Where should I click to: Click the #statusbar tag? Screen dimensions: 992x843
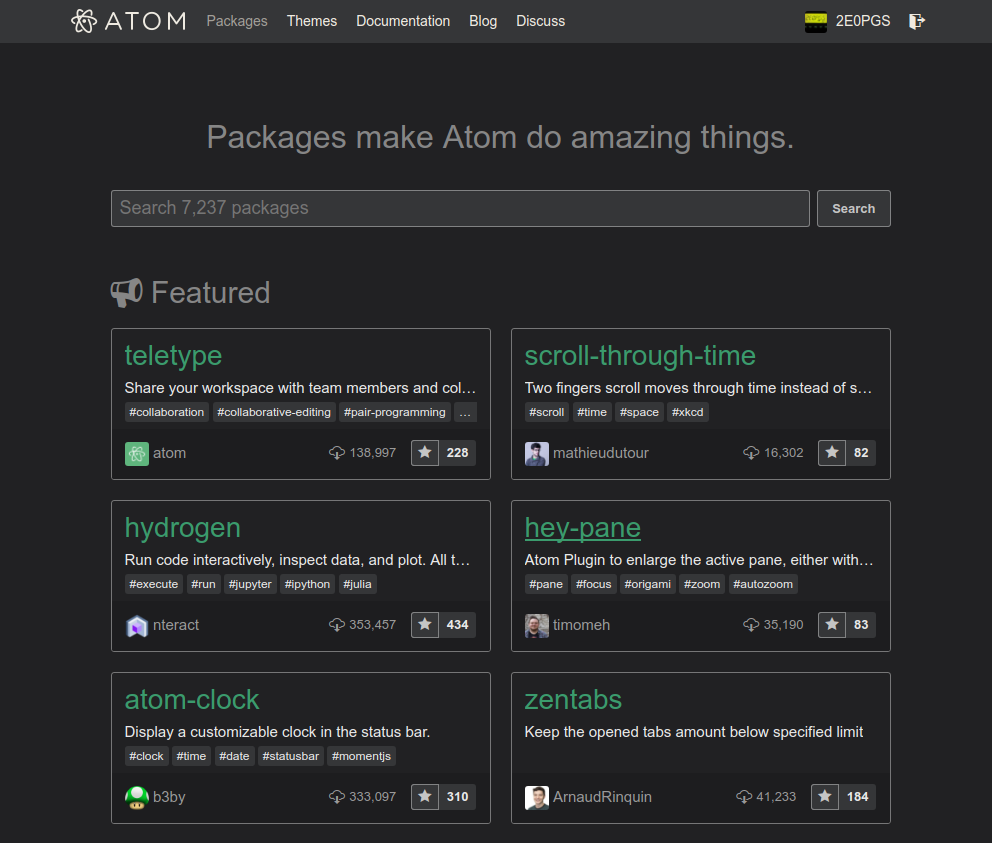pyautogui.click(x=291, y=756)
